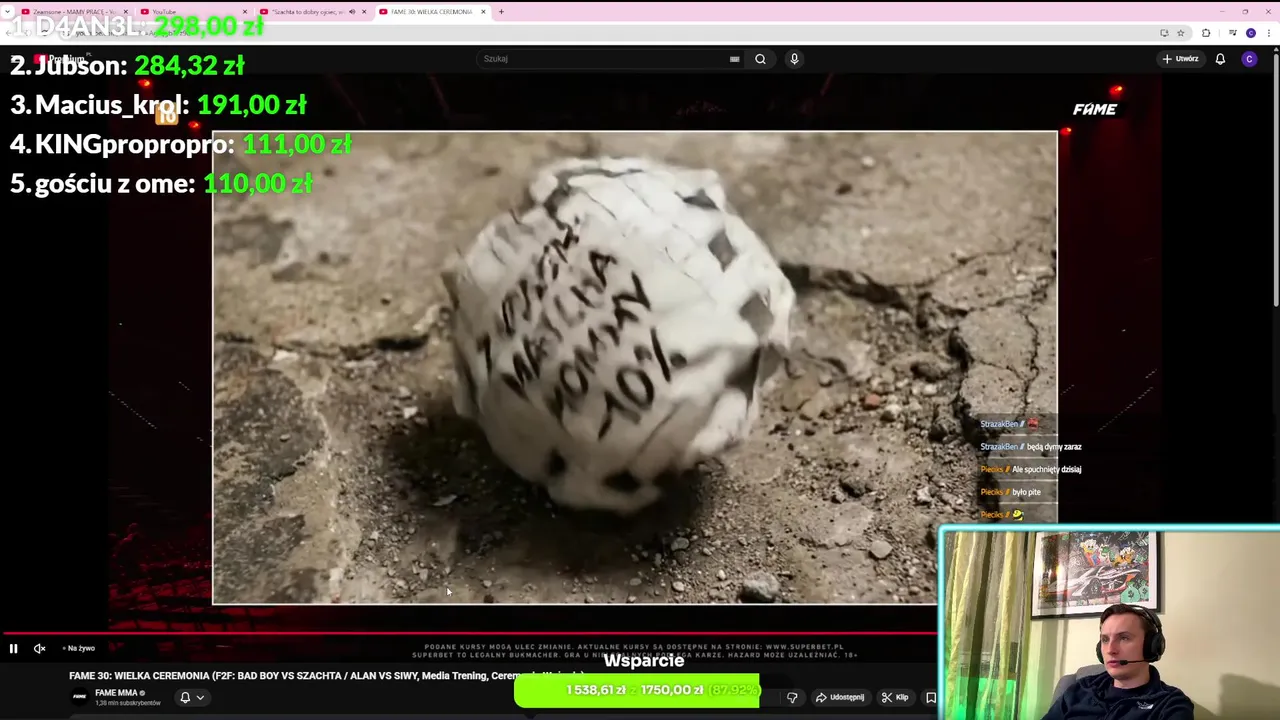Mute audio on the 'Szachta' tab speaker icon
1280x720 pixels.
351,12
